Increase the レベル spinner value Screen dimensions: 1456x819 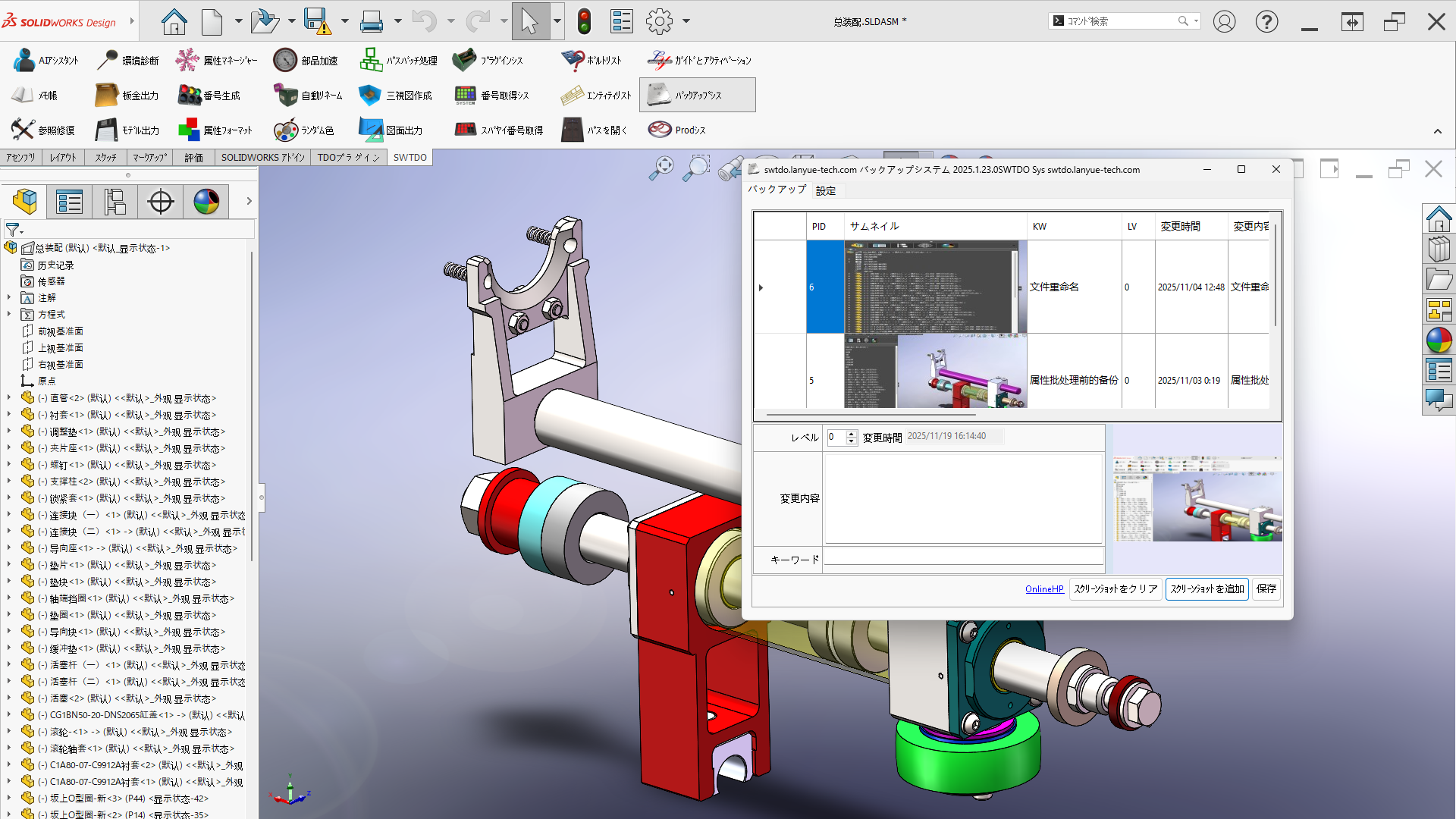tap(852, 433)
